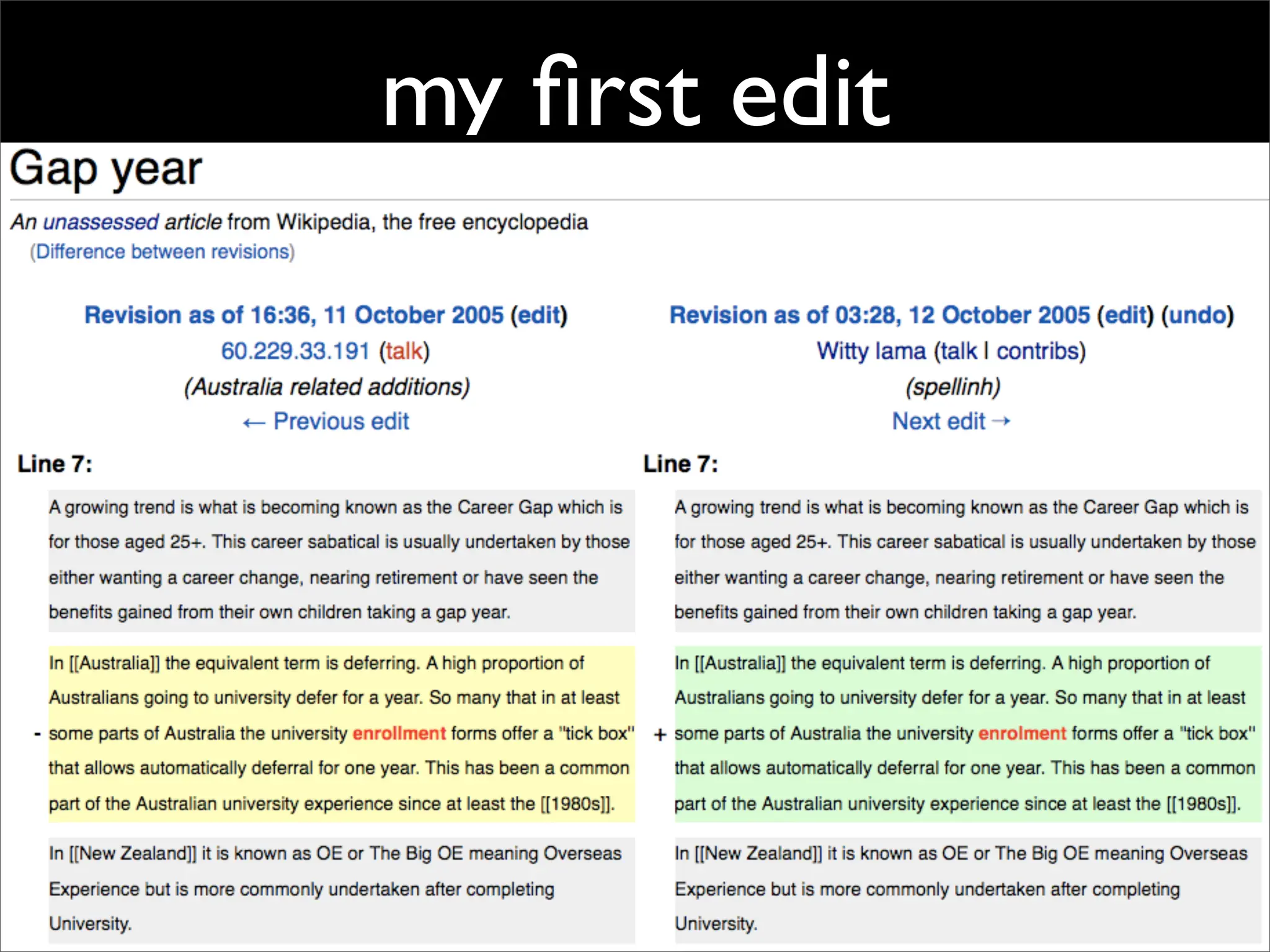Click the red word enrollment in old revision
Screen dimensions: 1270x952
[399, 733]
